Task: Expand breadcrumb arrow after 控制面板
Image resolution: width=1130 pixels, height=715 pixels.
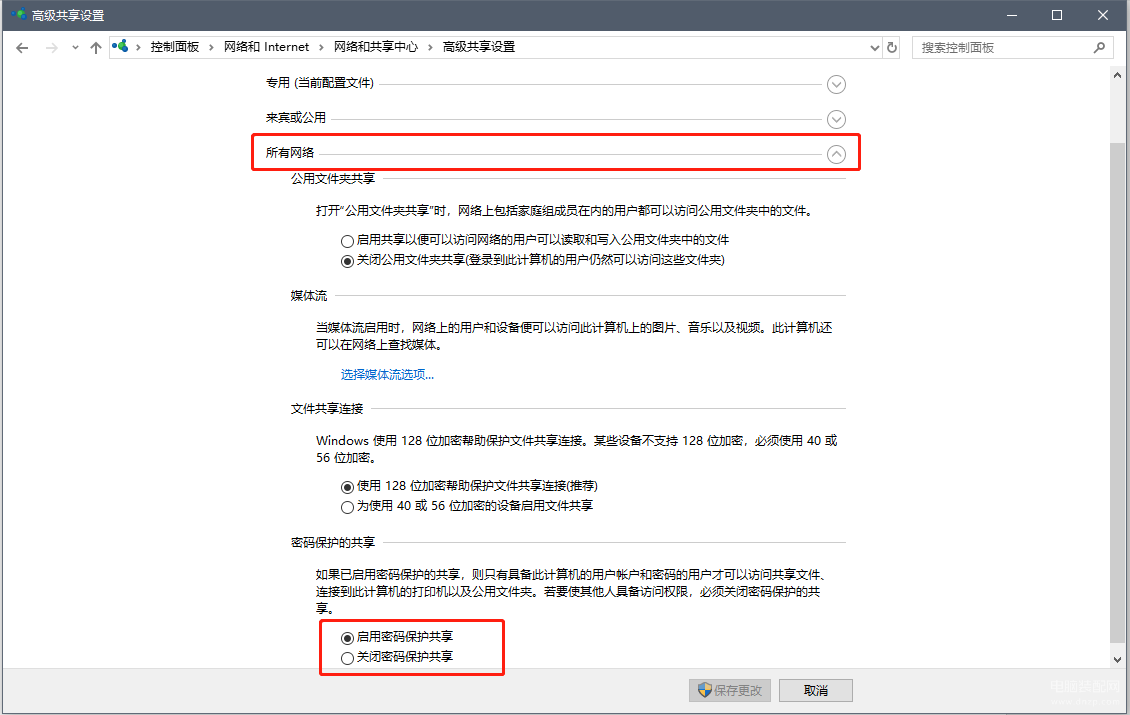Action: [211, 48]
